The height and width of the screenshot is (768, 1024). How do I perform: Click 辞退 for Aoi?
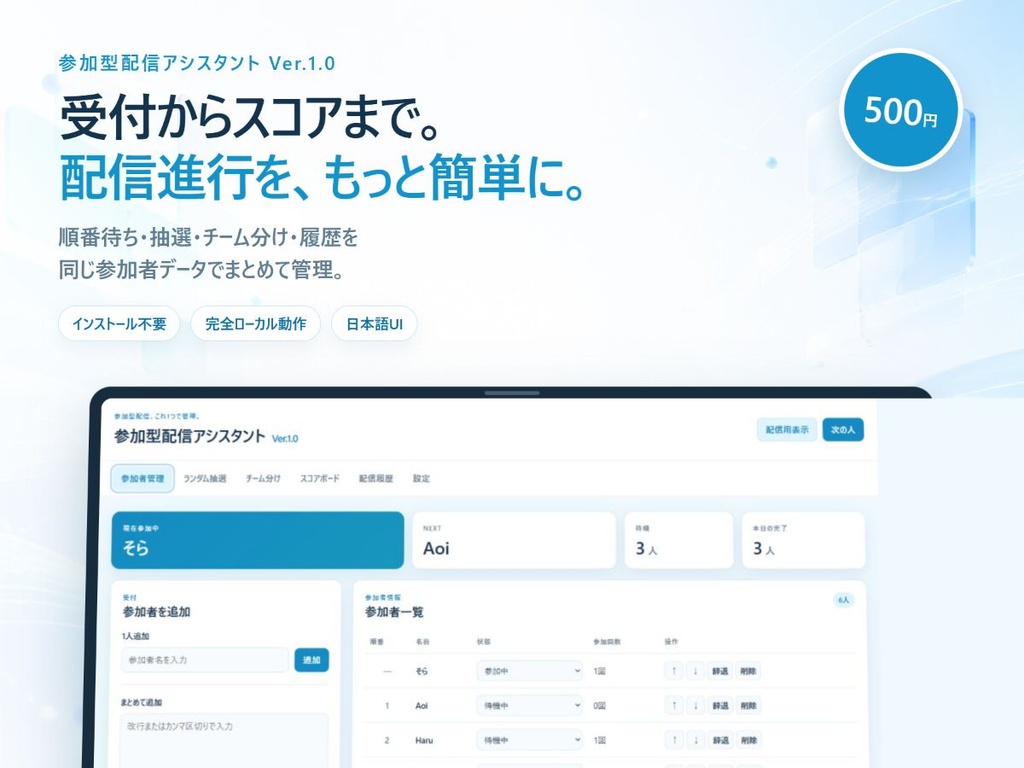[x=720, y=705]
